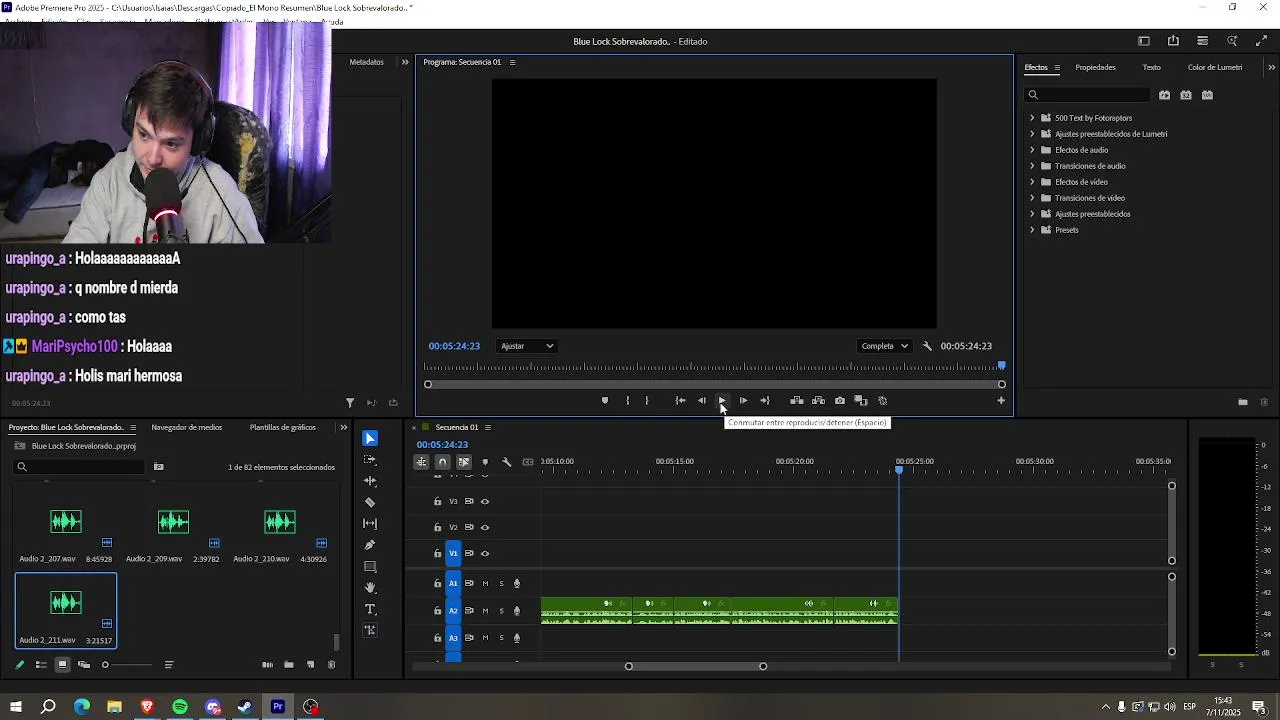Click the Lift button

(797, 400)
